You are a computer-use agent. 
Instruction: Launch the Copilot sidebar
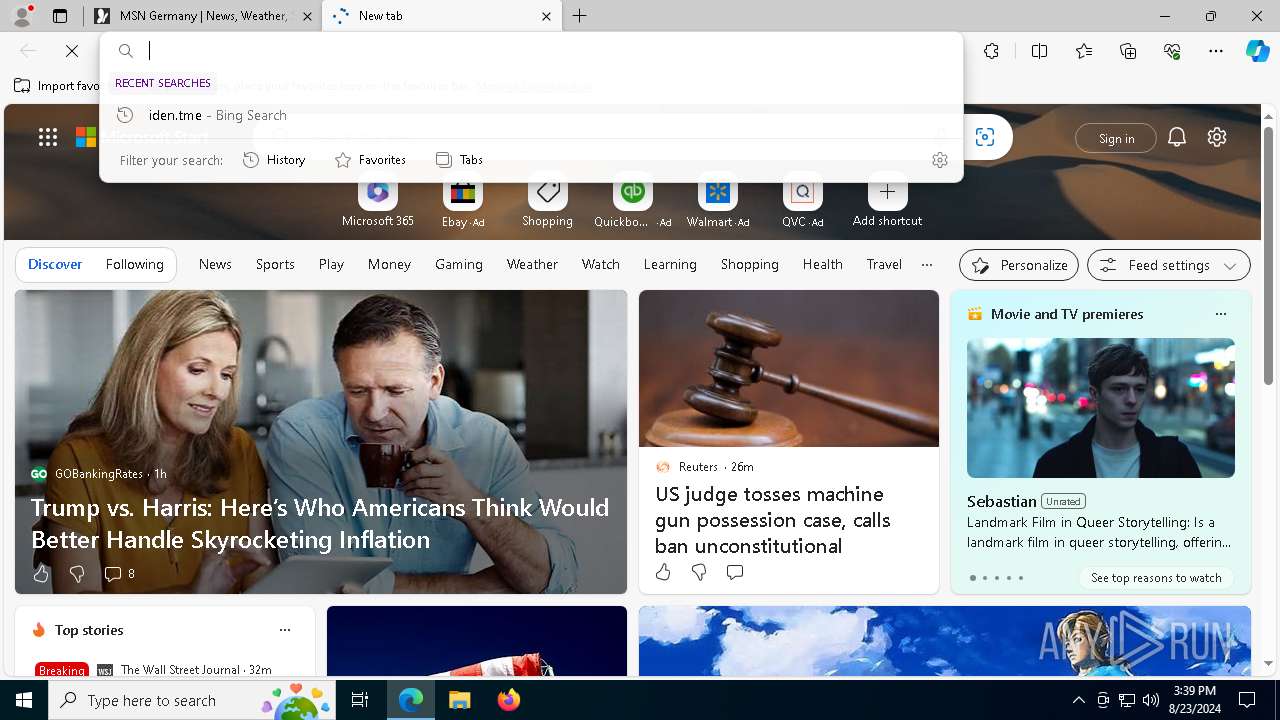coord(1257,51)
